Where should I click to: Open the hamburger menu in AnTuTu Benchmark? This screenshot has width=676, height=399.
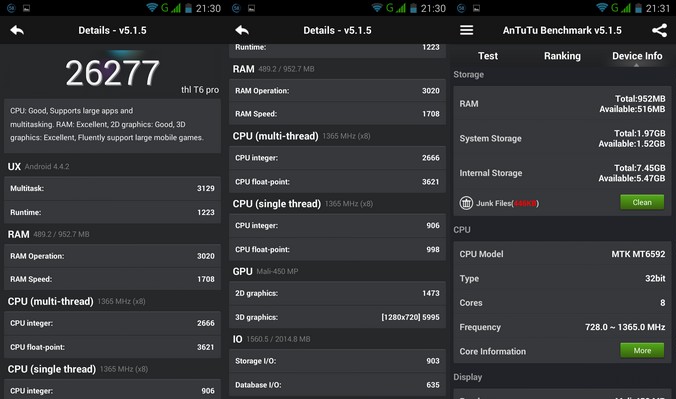coord(466,30)
